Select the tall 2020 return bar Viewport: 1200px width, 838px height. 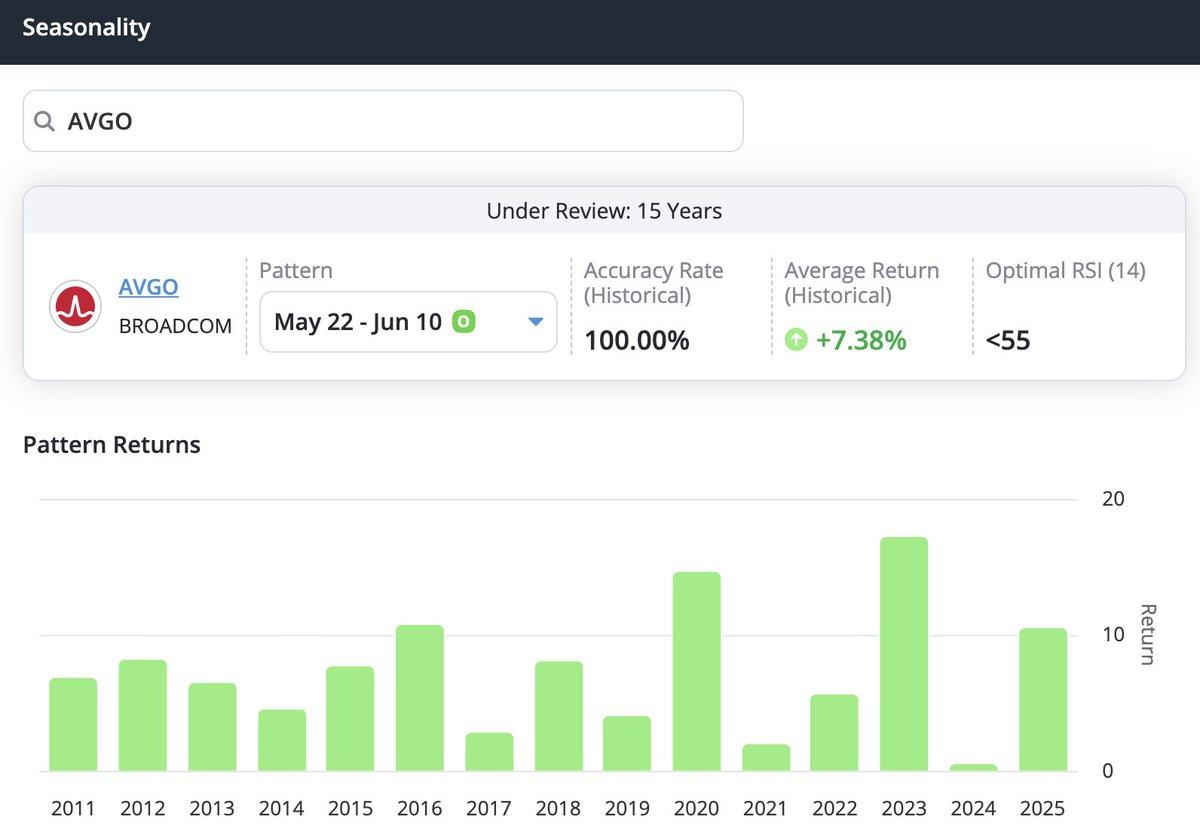point(697,672)
